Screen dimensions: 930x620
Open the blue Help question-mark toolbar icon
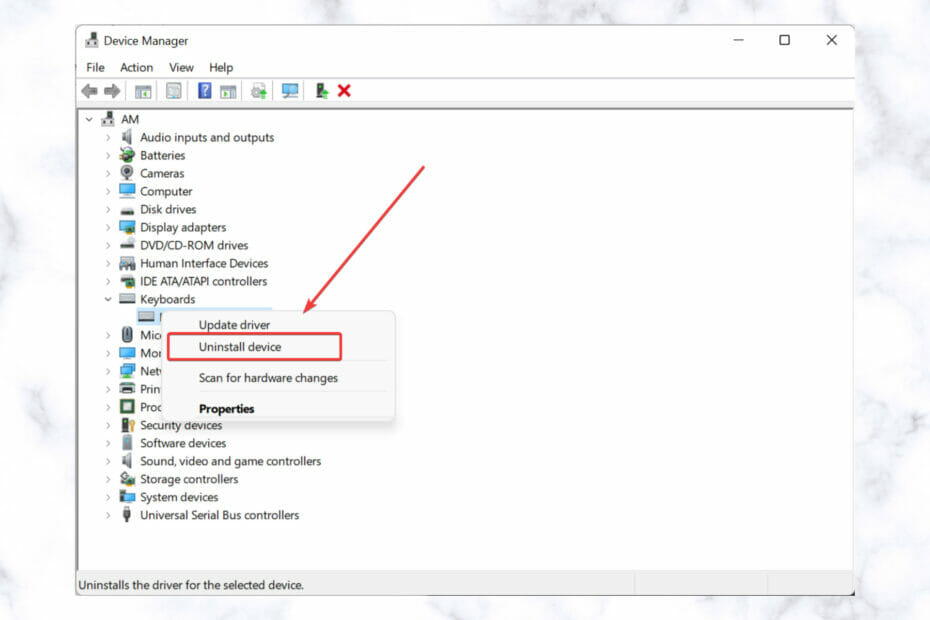pos(205,91)
